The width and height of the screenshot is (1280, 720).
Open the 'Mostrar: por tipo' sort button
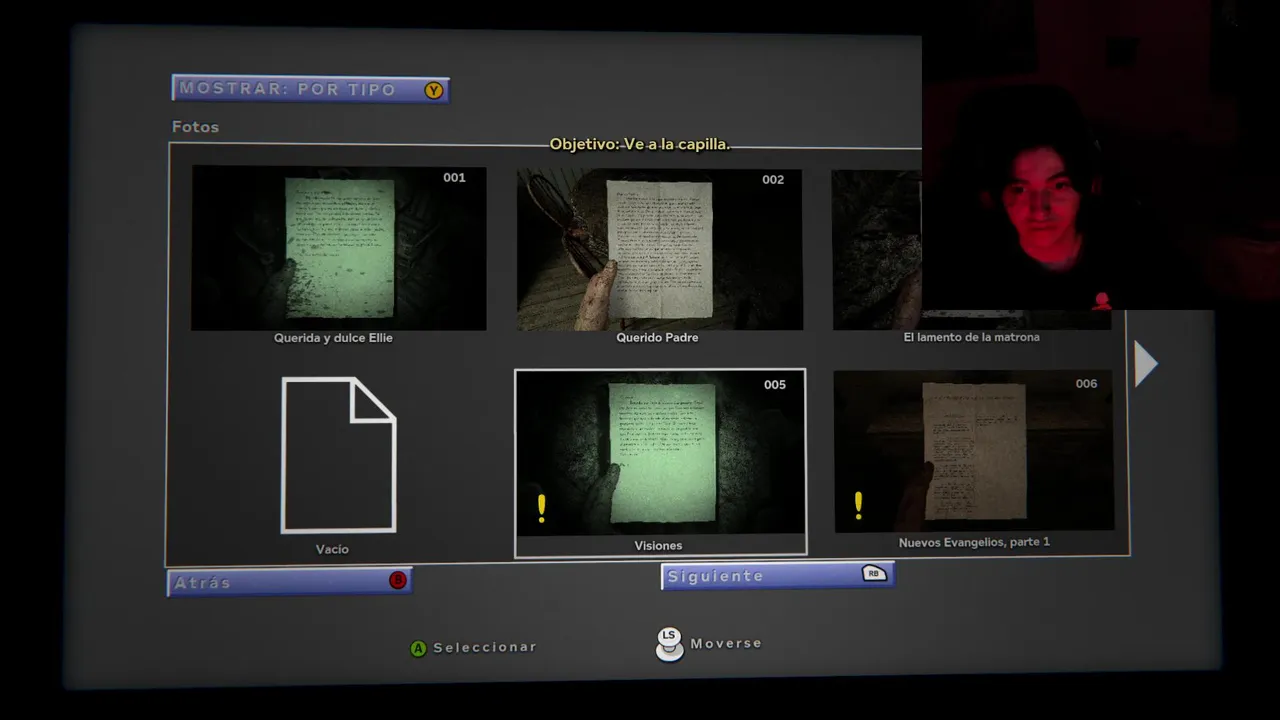[x=310, y=89]
